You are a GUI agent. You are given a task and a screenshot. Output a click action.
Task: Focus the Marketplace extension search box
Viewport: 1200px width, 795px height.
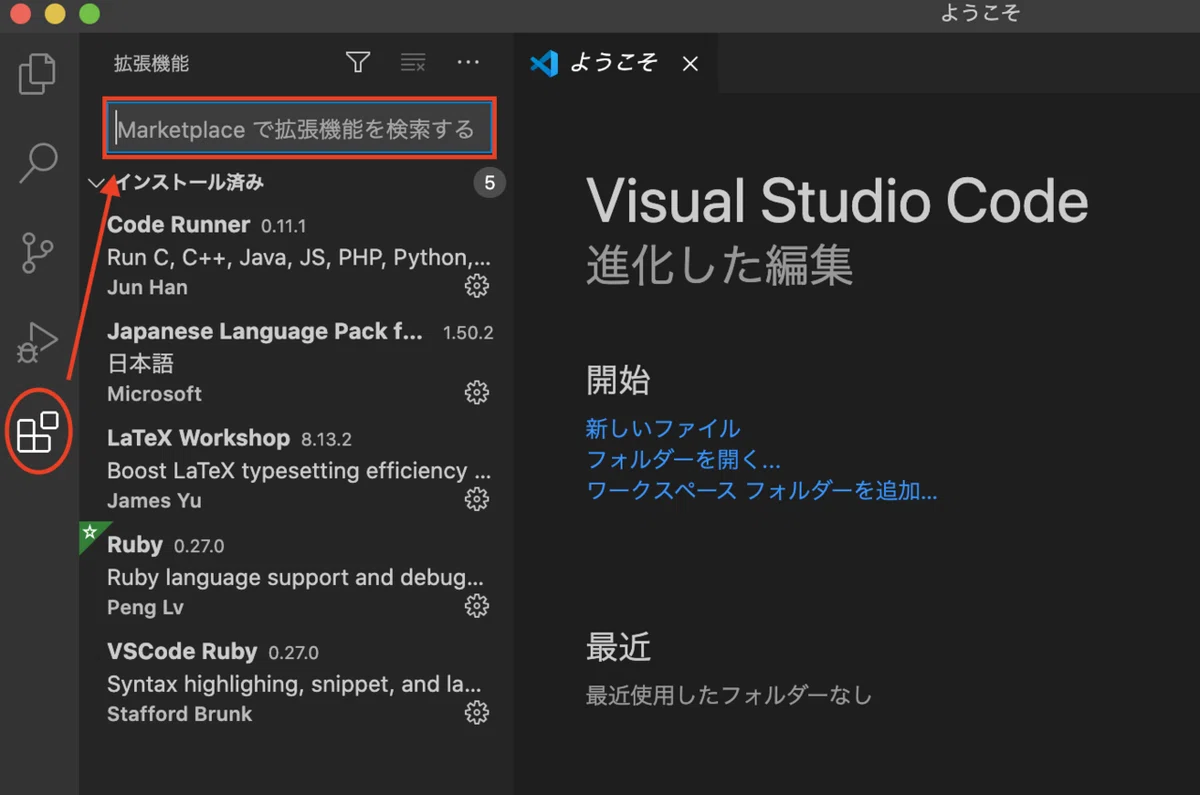click(x=299, y=128)
